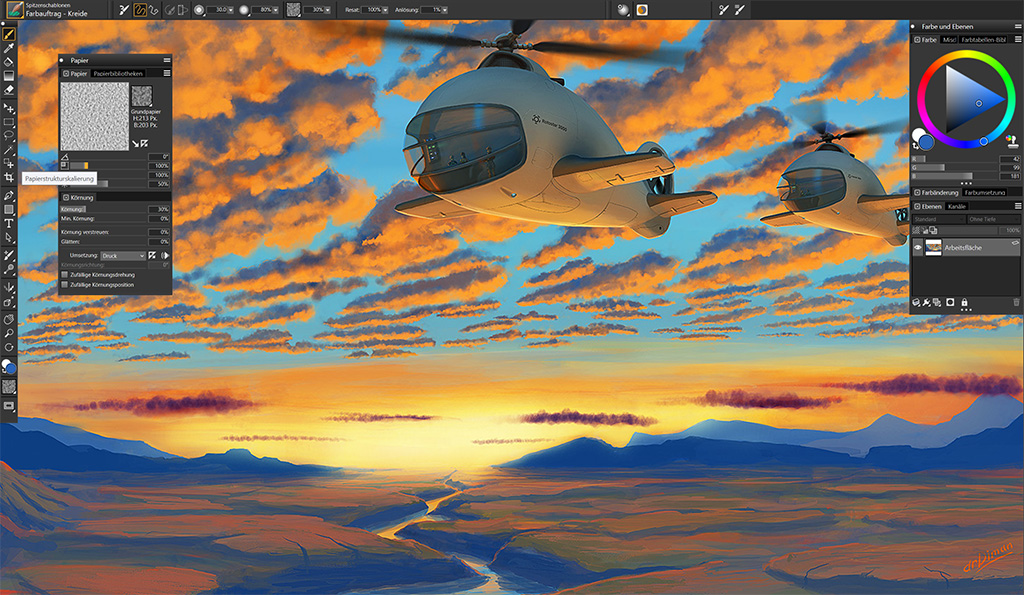Open the opacity 80% dropdown

tap(276, 10)
